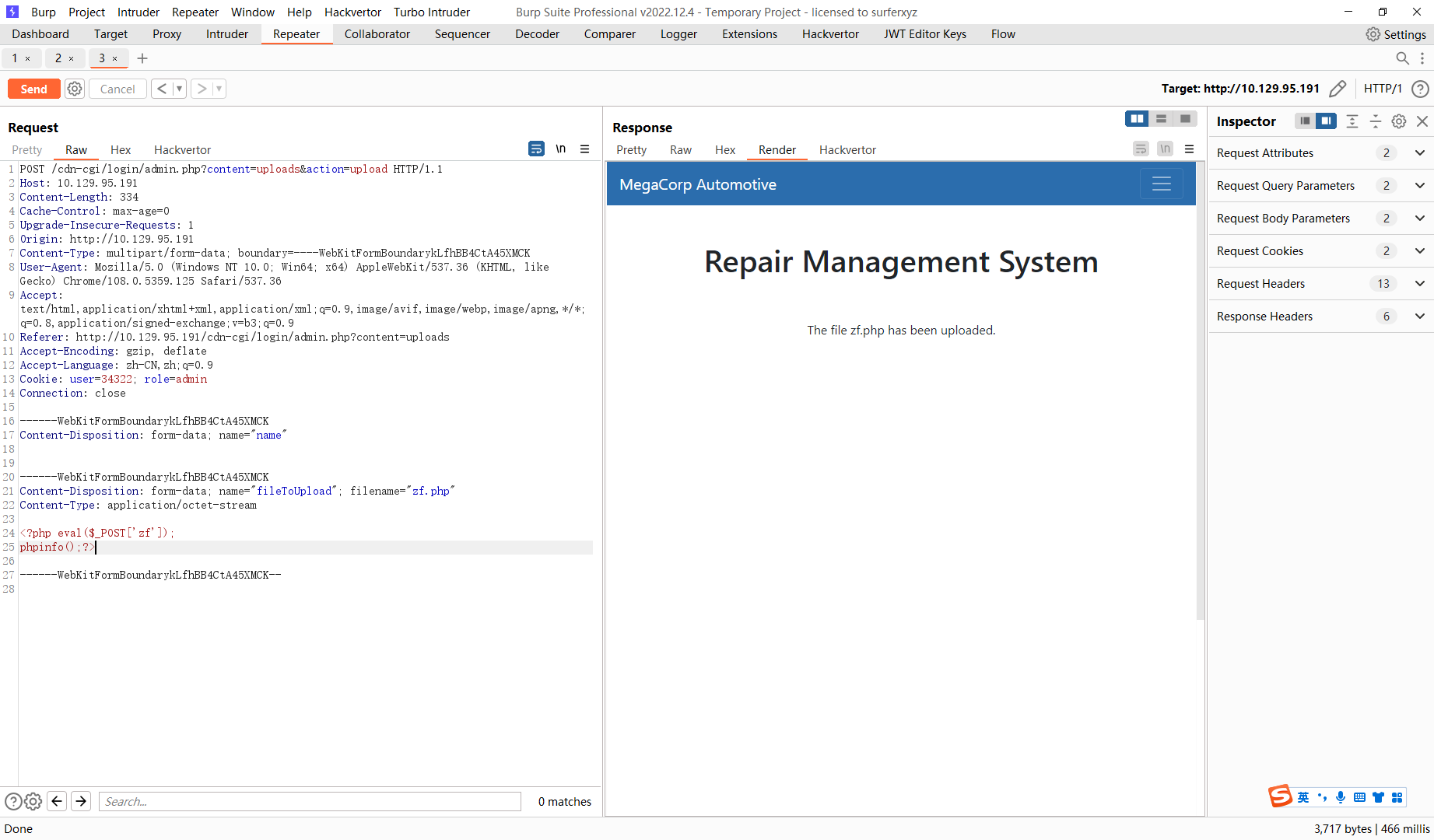Open next request history dropdown arrow
Screen dimensions: 1434x840
click(219, 89)
